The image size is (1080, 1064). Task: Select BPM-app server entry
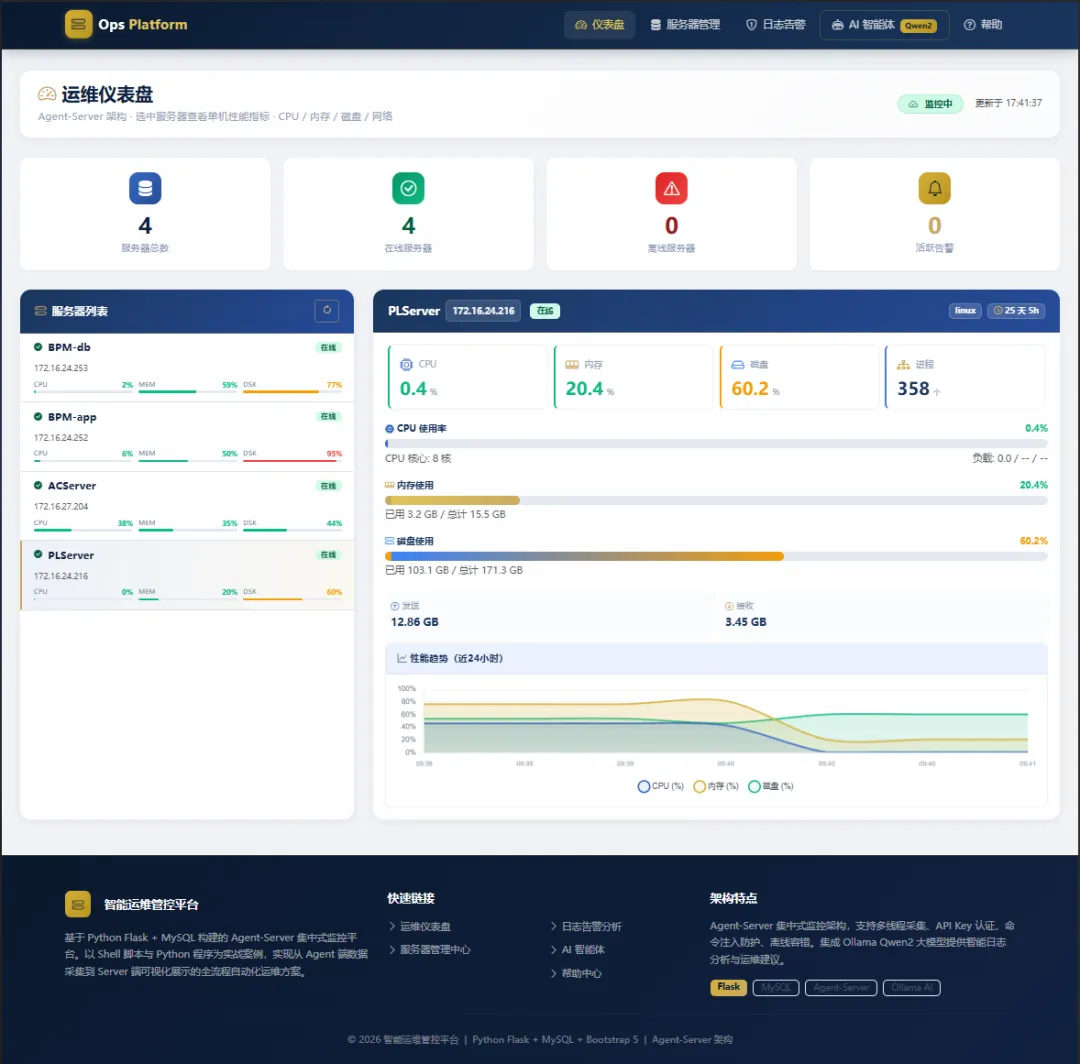187,437
